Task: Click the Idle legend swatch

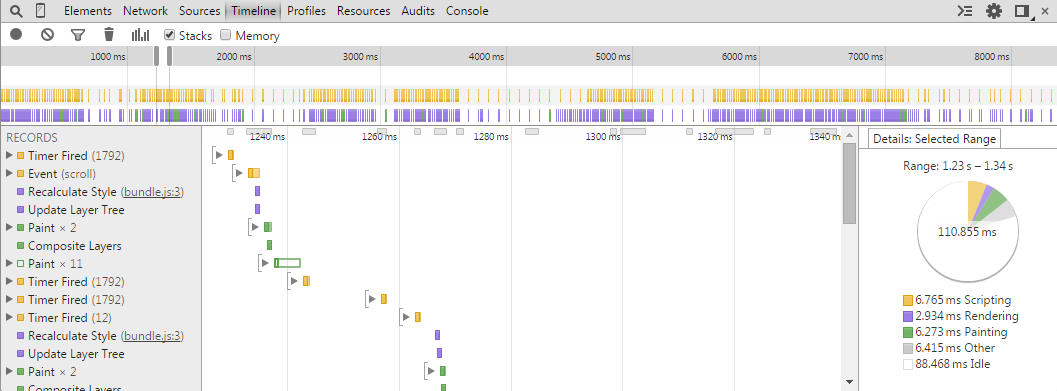Action: 908,364
